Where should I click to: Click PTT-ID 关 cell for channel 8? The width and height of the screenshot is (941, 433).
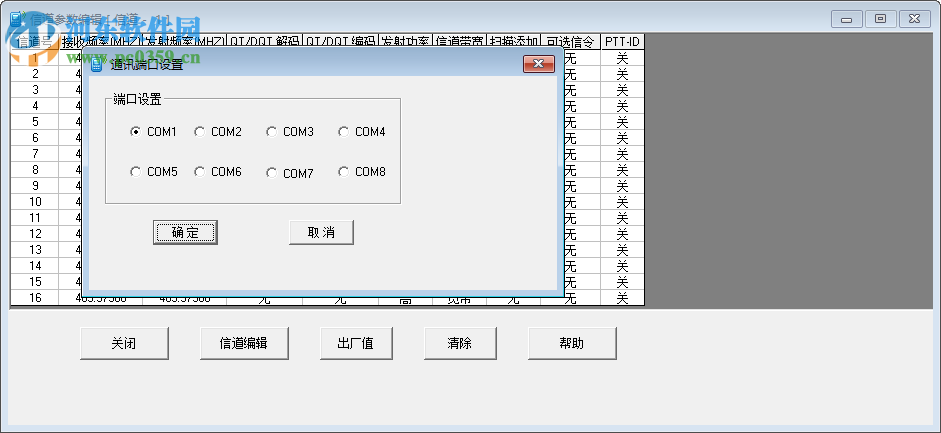622,170
